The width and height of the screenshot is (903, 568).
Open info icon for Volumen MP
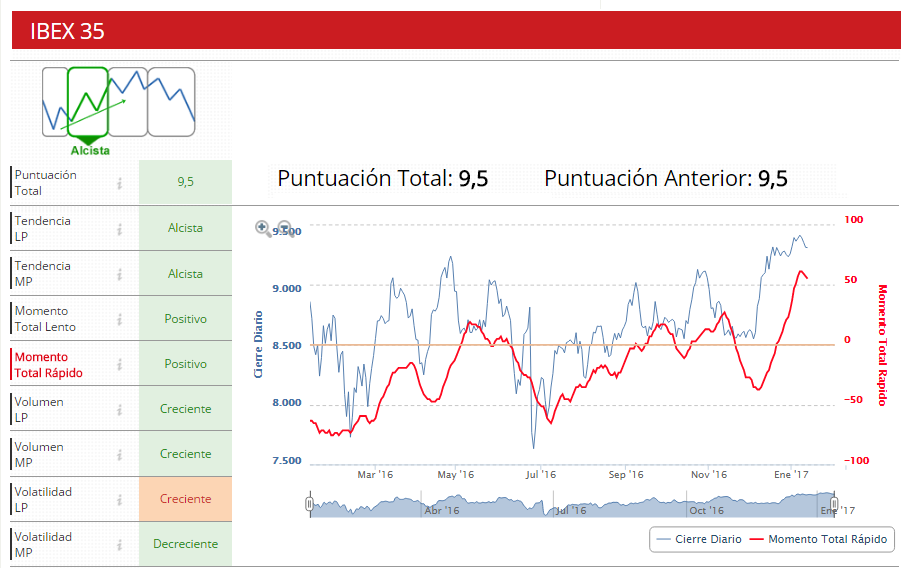[x=120, y=455]
